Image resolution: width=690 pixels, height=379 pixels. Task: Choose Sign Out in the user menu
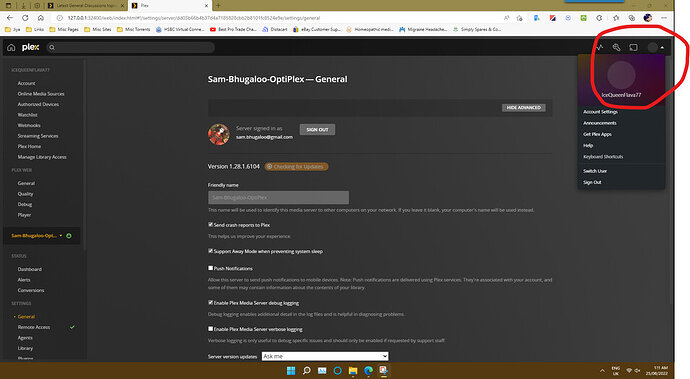point(592,182)
